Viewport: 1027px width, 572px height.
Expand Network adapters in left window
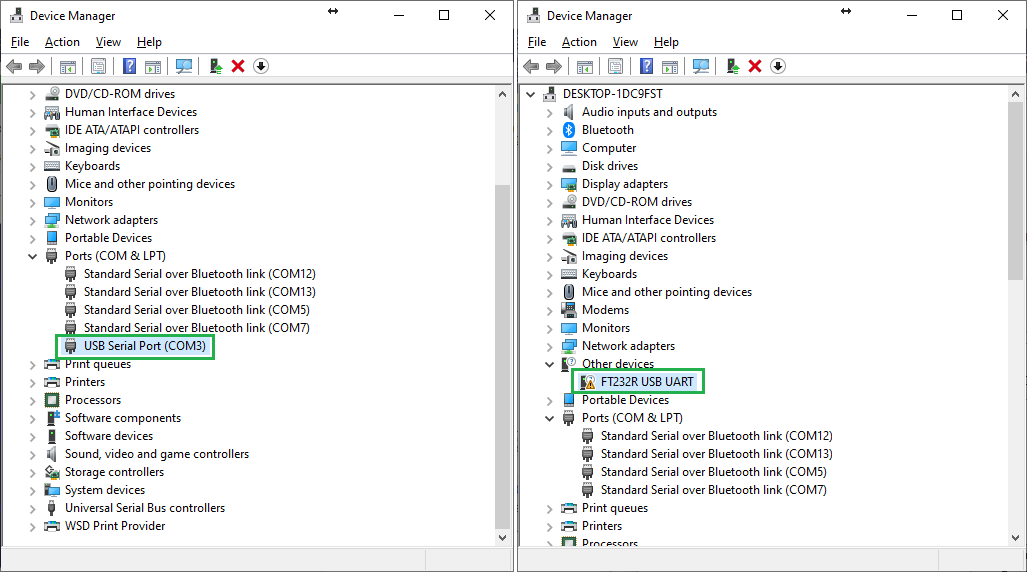coord(32,220)
